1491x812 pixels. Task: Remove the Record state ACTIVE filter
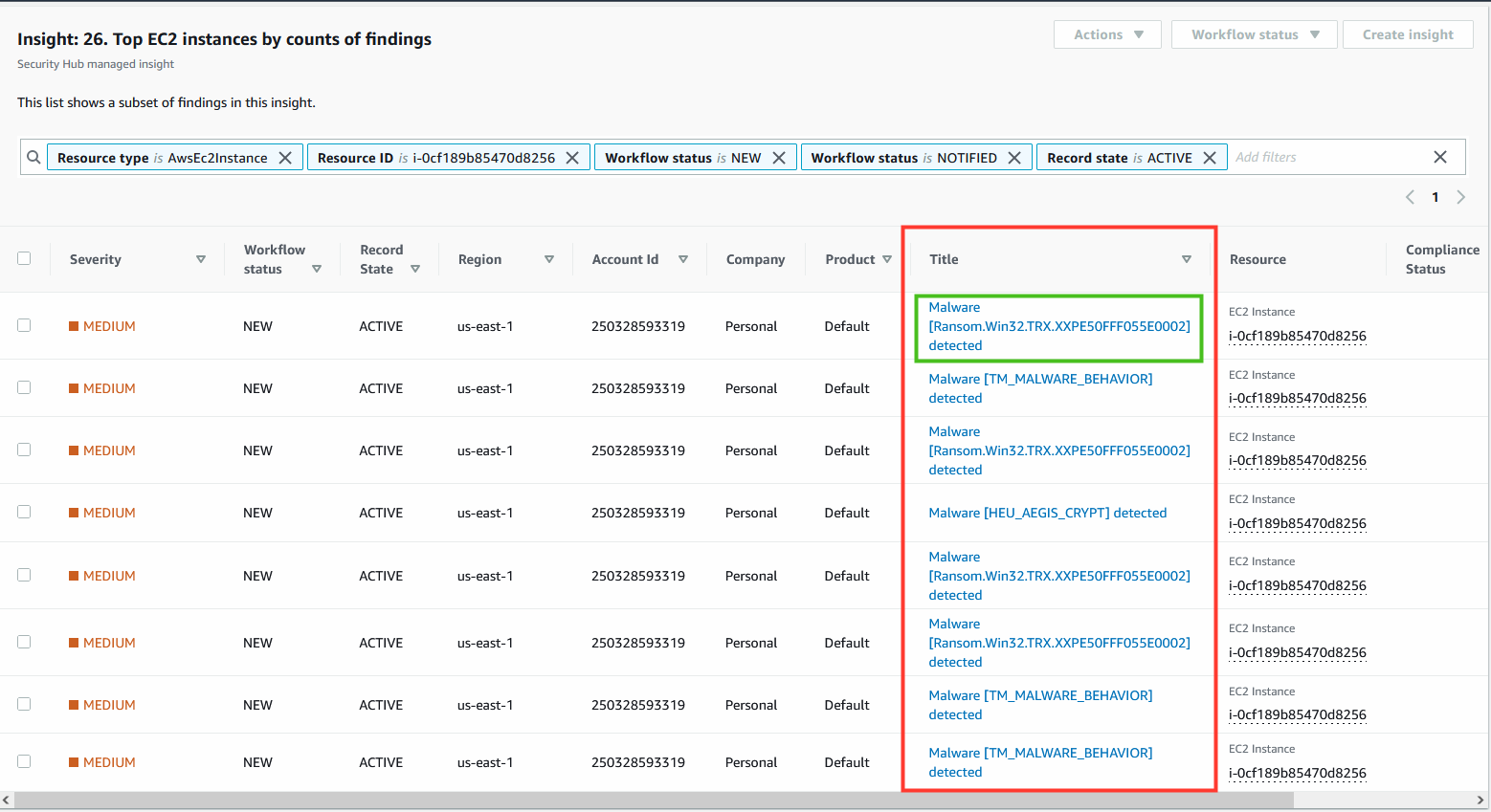click(x=1210, y=158)
